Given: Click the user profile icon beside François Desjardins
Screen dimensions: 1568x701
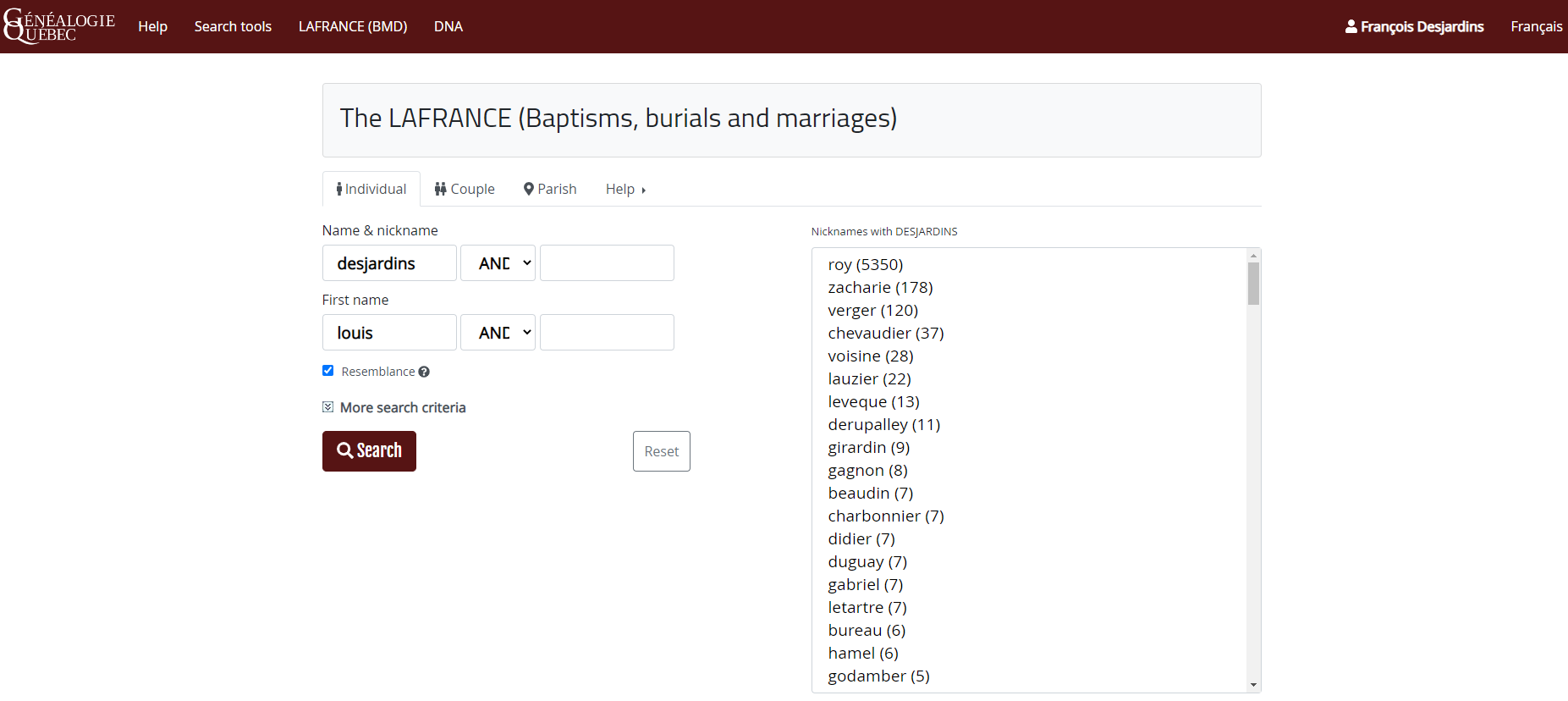Looking at the screenshot, I should (x=1351, y=26).
